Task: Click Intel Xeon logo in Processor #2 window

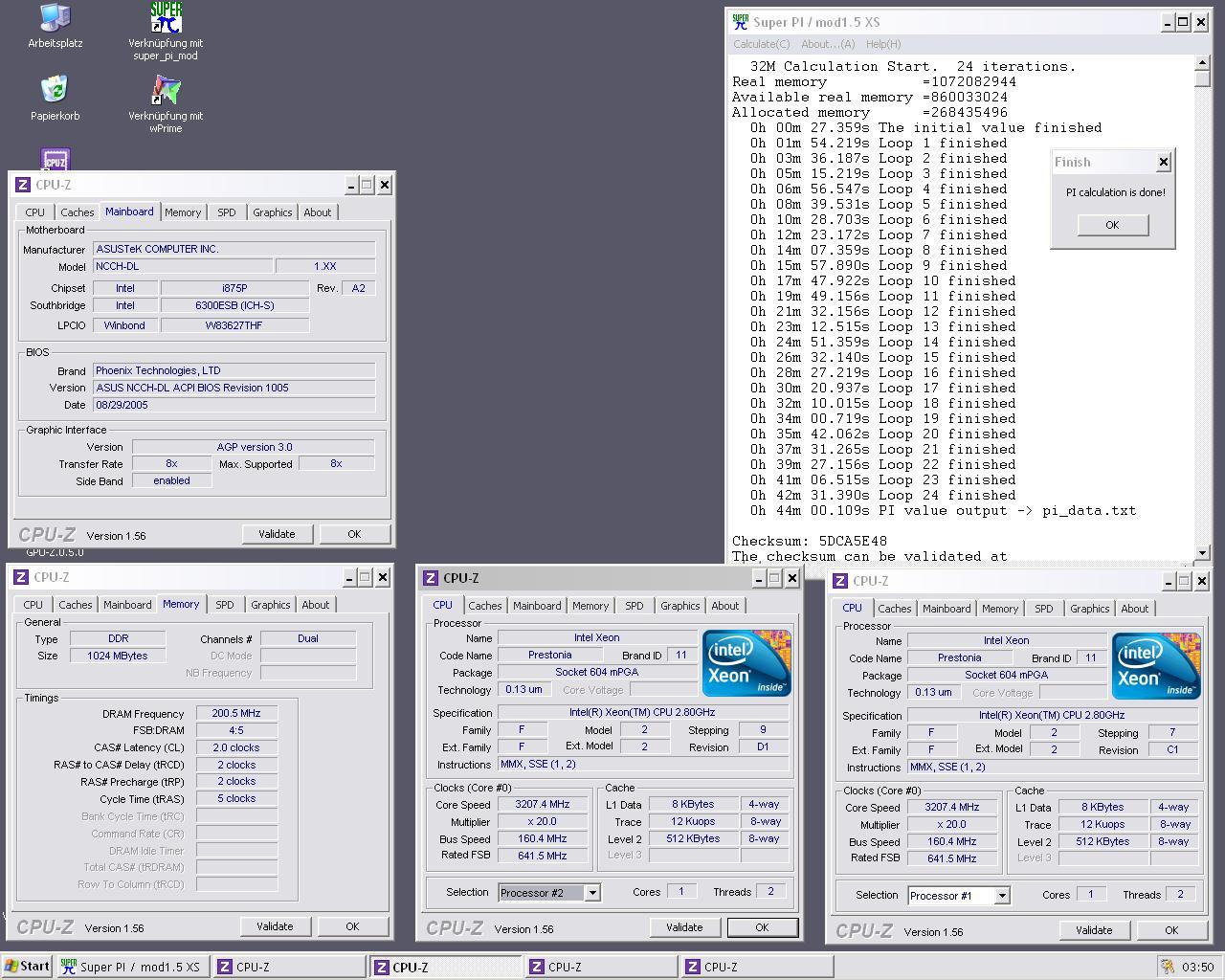Action: tap(746, 662)
